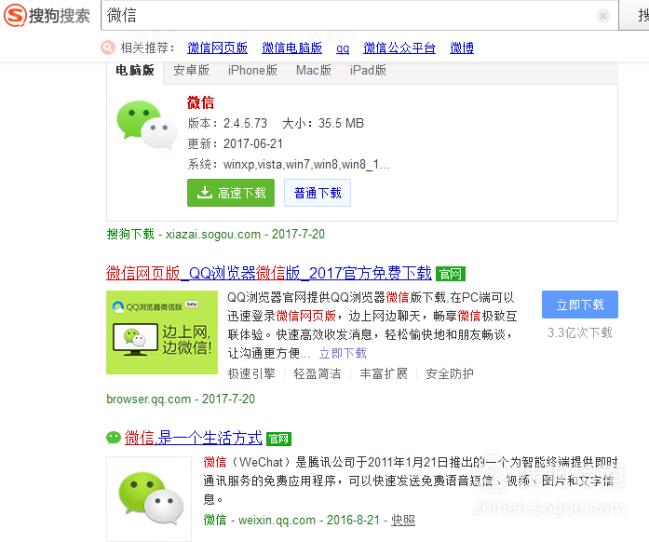Viewport: 649px width, 542px height.
Task: Click inline 立即下载 link in QQ浏览器 description
Action: coord(343,353)
